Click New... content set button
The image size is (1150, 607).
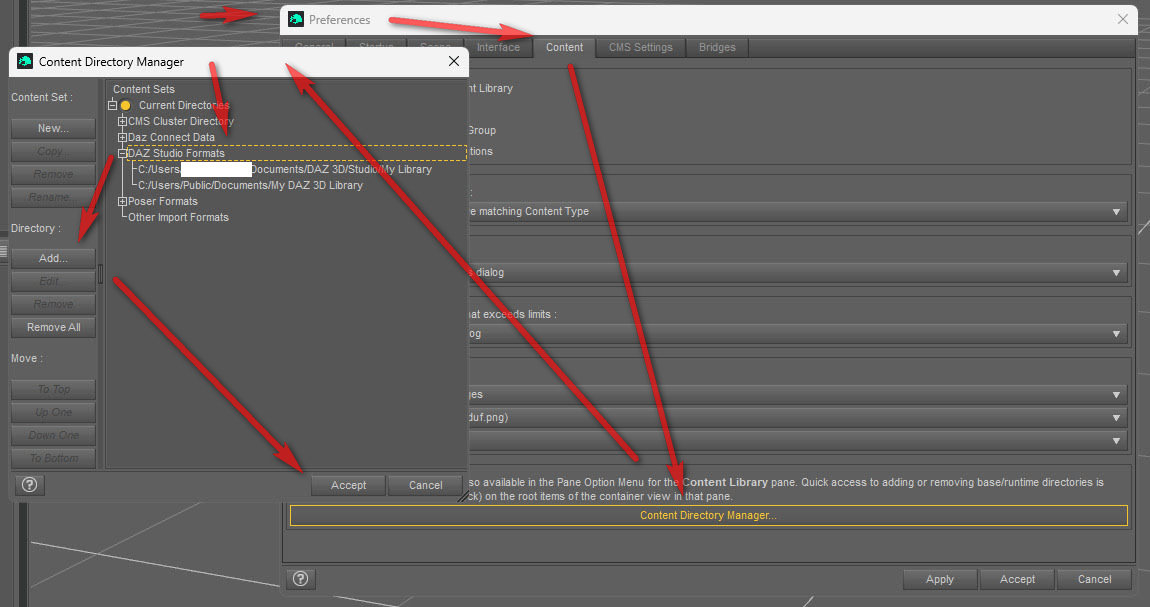[x=53, y=129]
